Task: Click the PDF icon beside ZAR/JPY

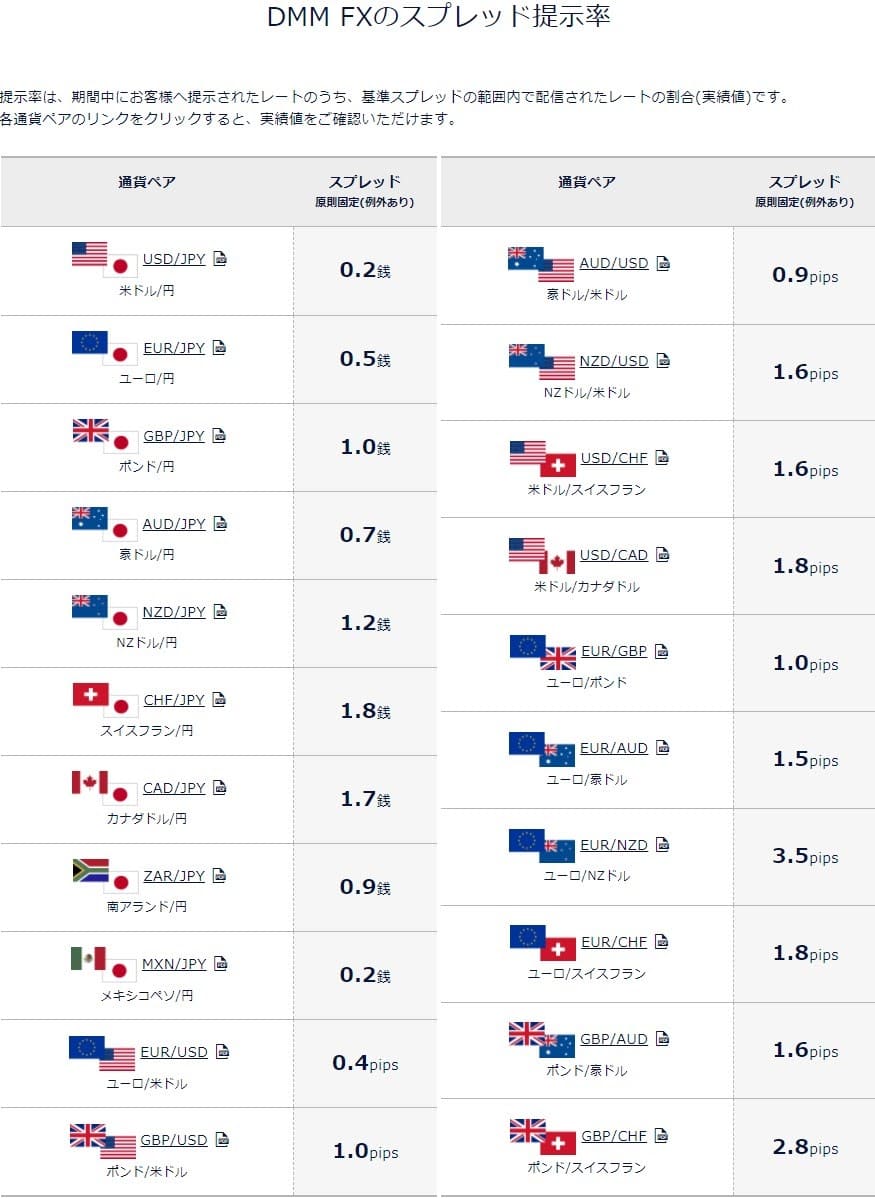Action: (x=220, y=876)
